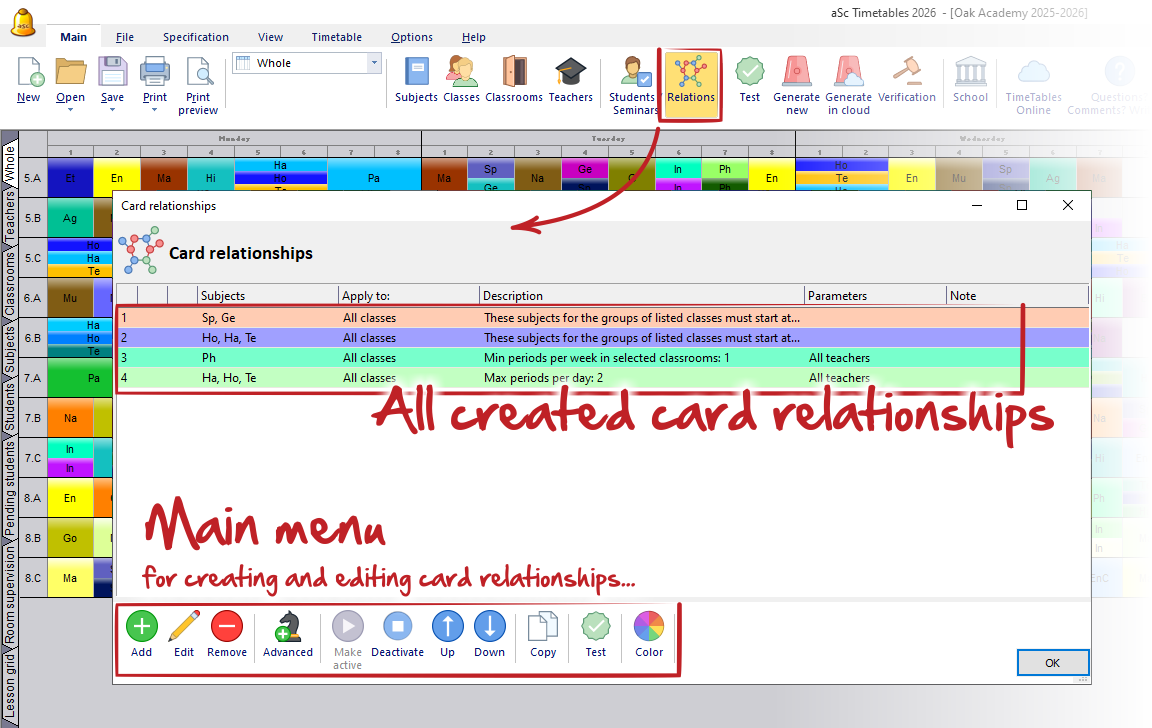Switch to the Classrooms side tab
Image resolution: width=1152 pixels, height=728 pixels.
pos(10,284)
